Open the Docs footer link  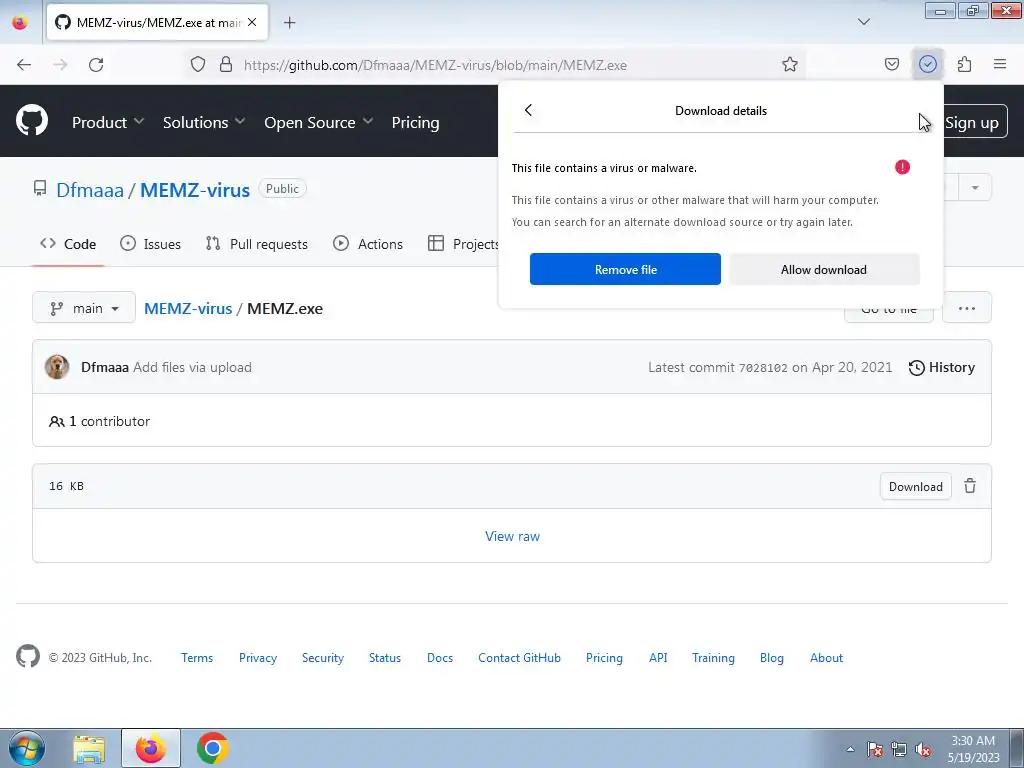pos(440,658)
